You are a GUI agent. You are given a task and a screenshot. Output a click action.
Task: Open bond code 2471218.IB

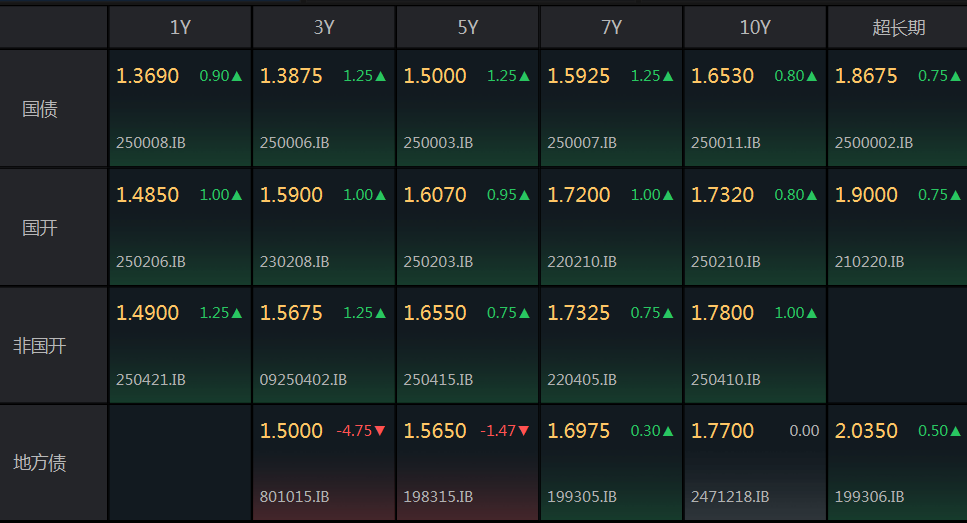tap(730, 496)
